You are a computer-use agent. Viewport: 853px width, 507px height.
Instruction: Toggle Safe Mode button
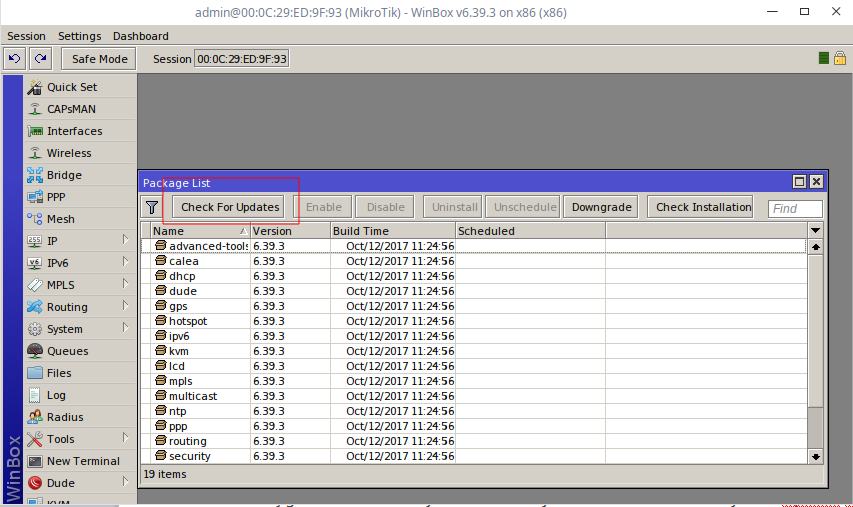click(99, 59)
